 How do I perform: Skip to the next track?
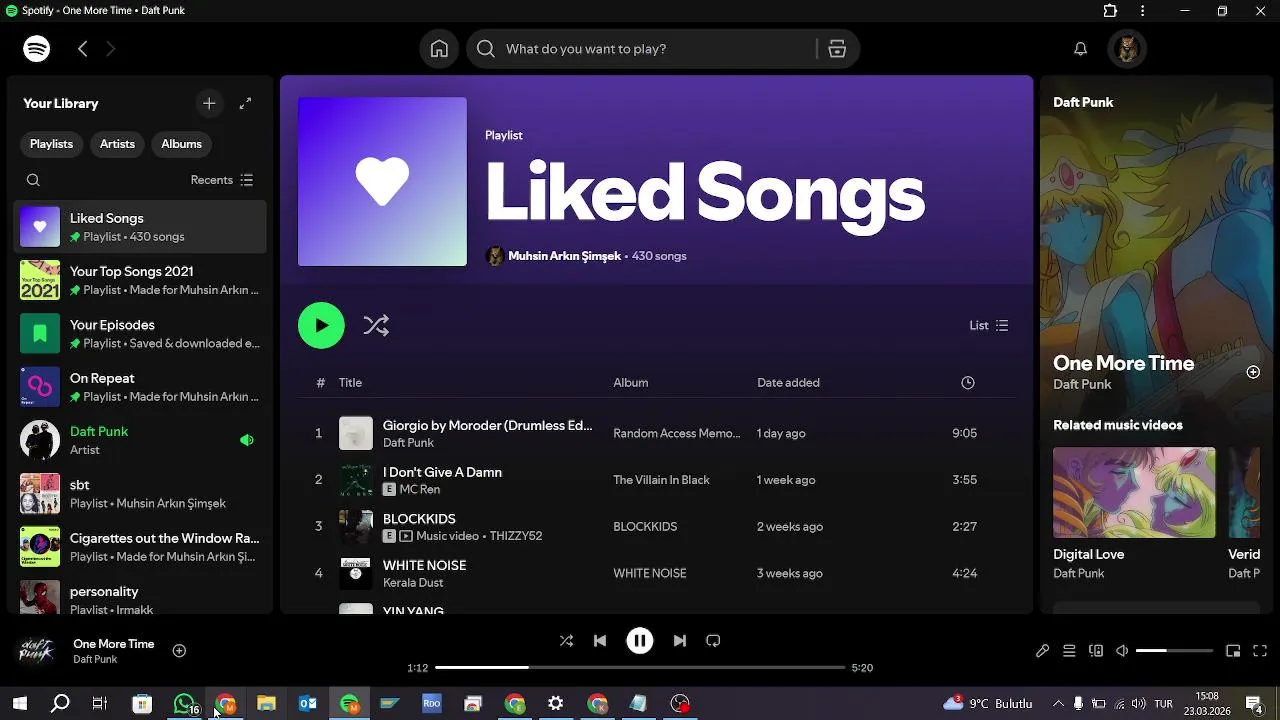[x=680, y=641]
